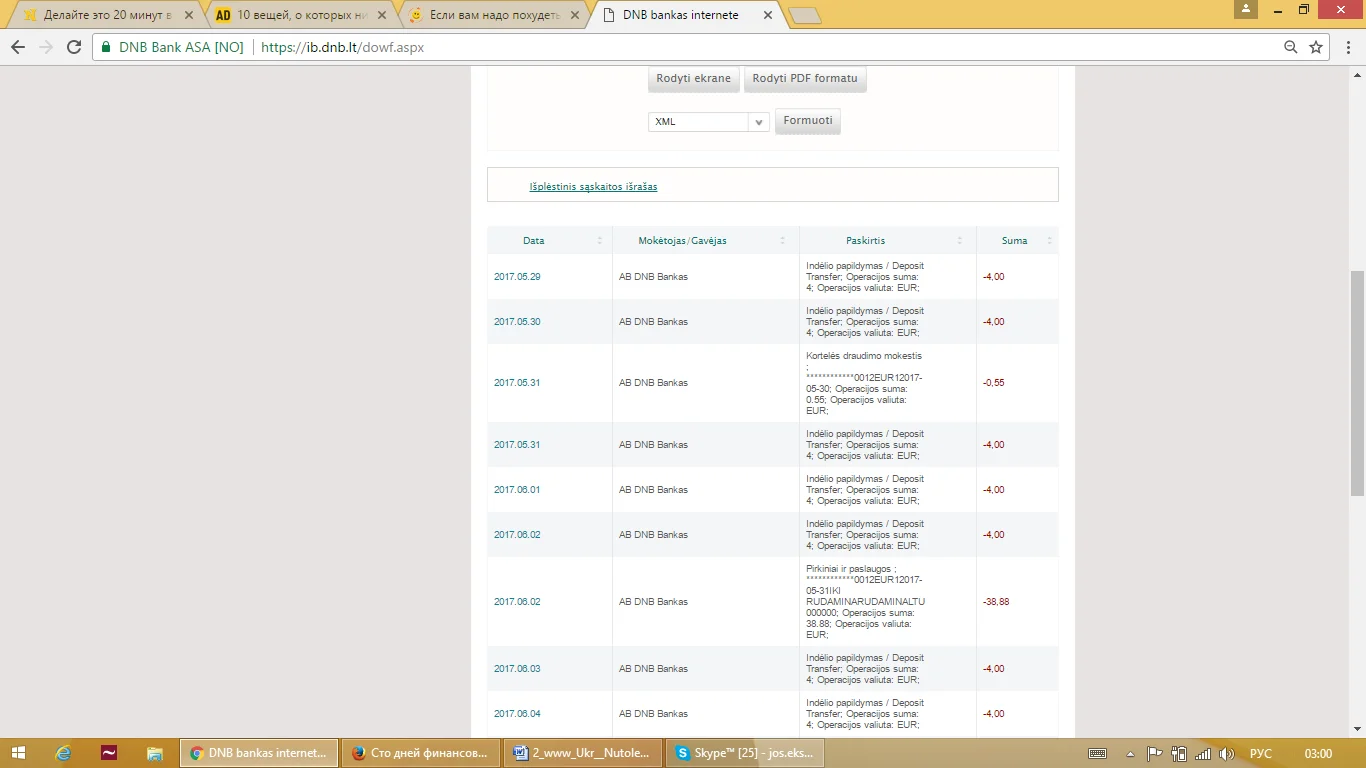The image size is (1366, 768).
Task: Reload the DNB bank page
Action: coord(74,47)
